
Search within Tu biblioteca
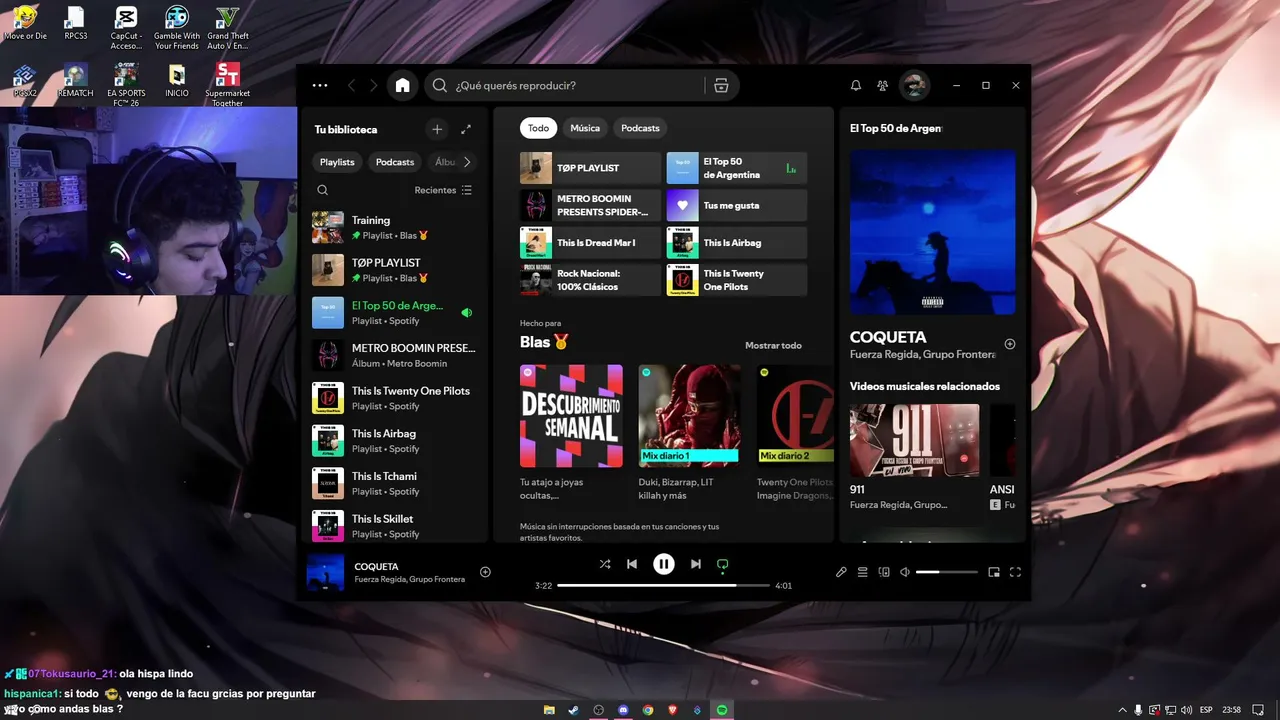pyautogui.click(x=322, y=190)
